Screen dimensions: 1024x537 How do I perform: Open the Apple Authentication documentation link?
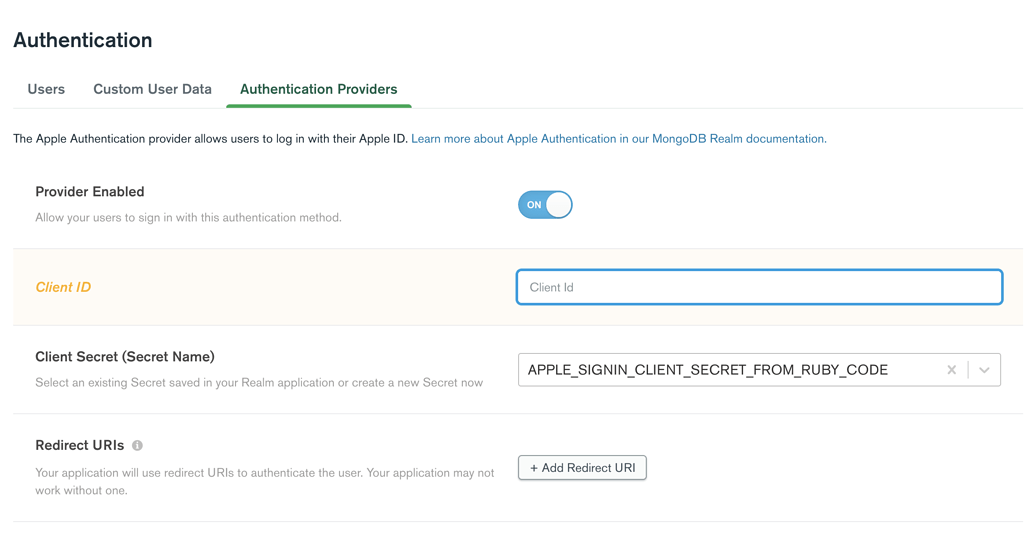[618, 139]
